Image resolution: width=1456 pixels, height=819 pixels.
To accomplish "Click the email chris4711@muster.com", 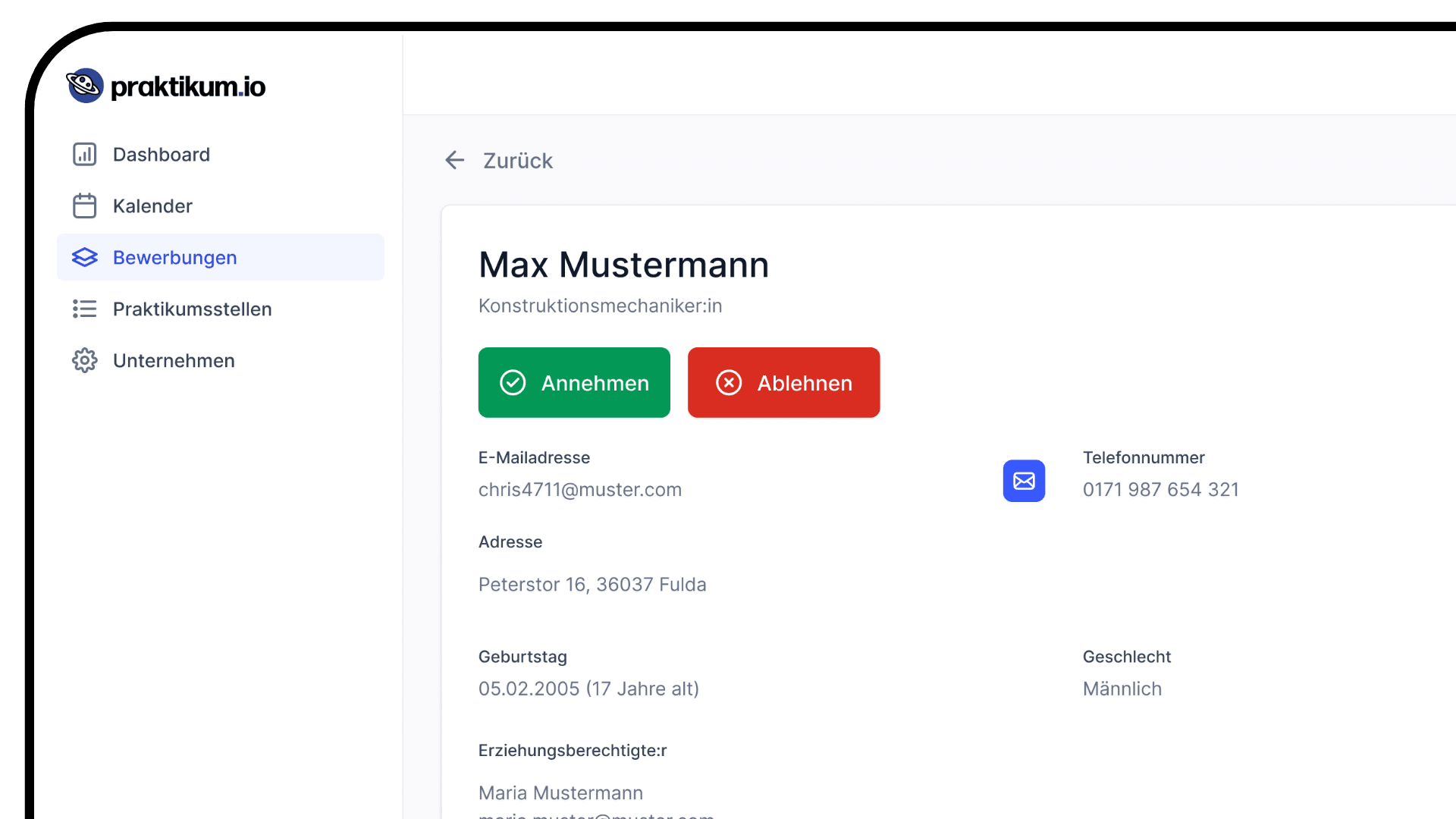I will pos(579,490).
